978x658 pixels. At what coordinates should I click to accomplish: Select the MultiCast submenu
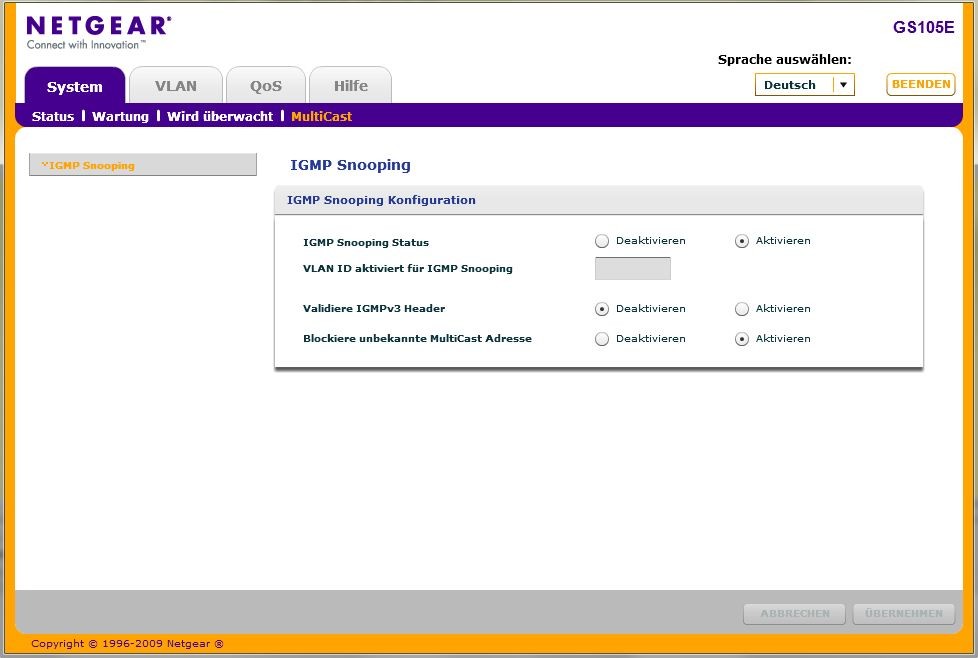tap(321, 116)
